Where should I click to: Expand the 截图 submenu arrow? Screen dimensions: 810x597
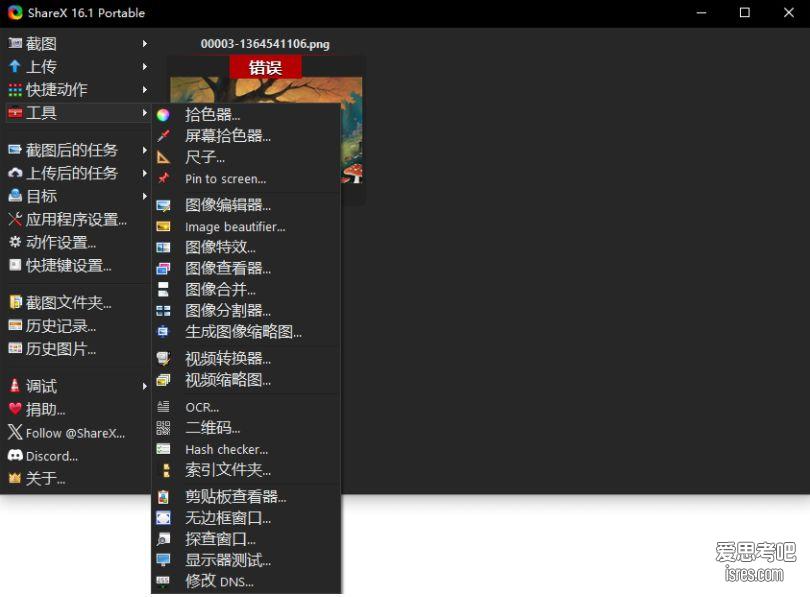(x=145, y=44)
